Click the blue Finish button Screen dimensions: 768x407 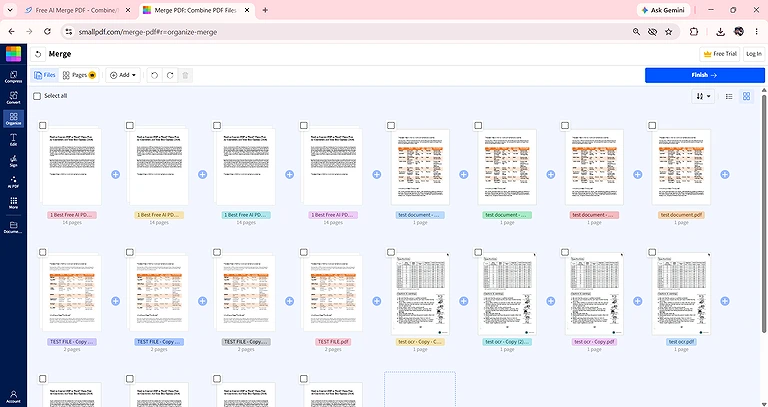[704, 75]
